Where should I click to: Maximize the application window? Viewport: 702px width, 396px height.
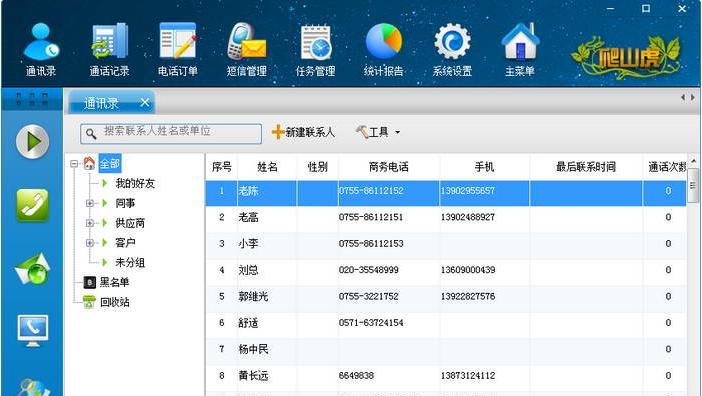(646, 8)
